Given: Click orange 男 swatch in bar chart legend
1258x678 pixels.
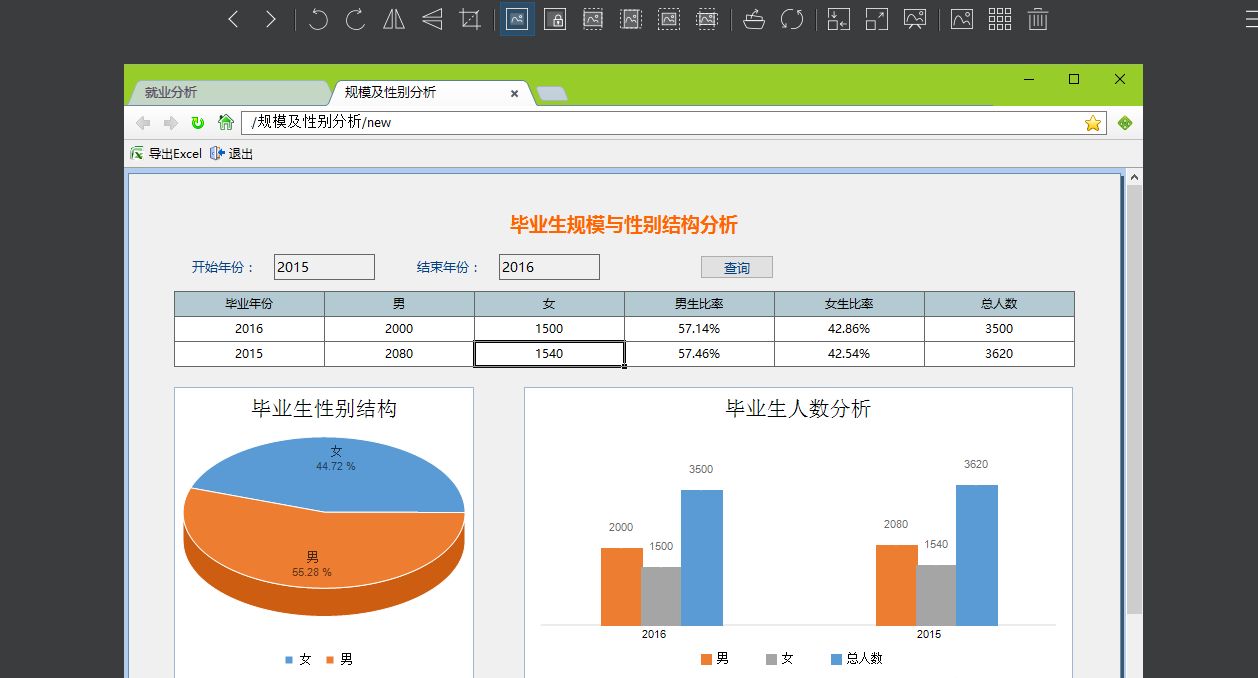Looking at the screenshot, I should pos(706,659).
